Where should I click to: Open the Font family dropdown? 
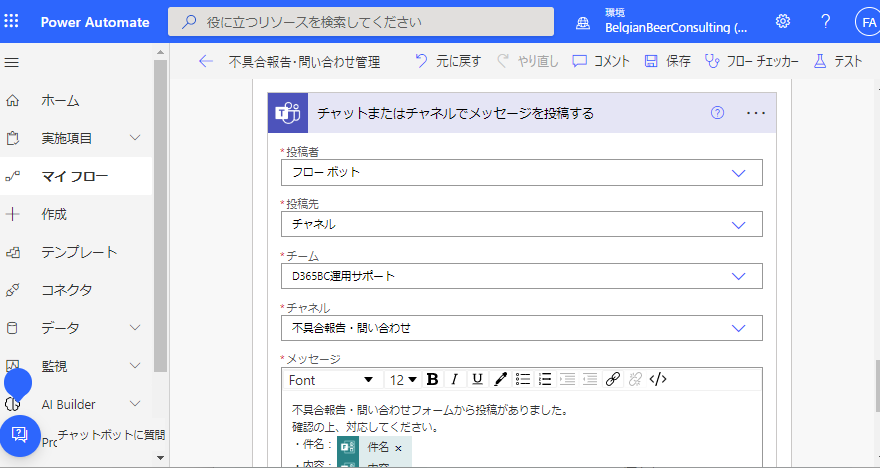click(x=331, y=380)
